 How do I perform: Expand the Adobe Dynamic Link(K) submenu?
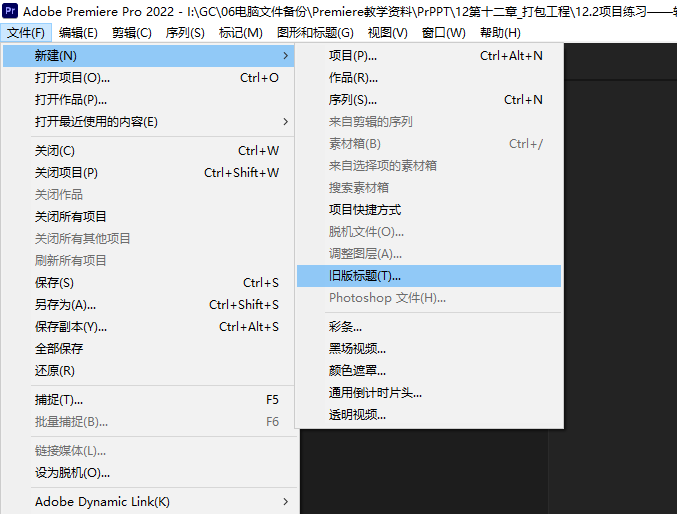(x=102, y=501)
